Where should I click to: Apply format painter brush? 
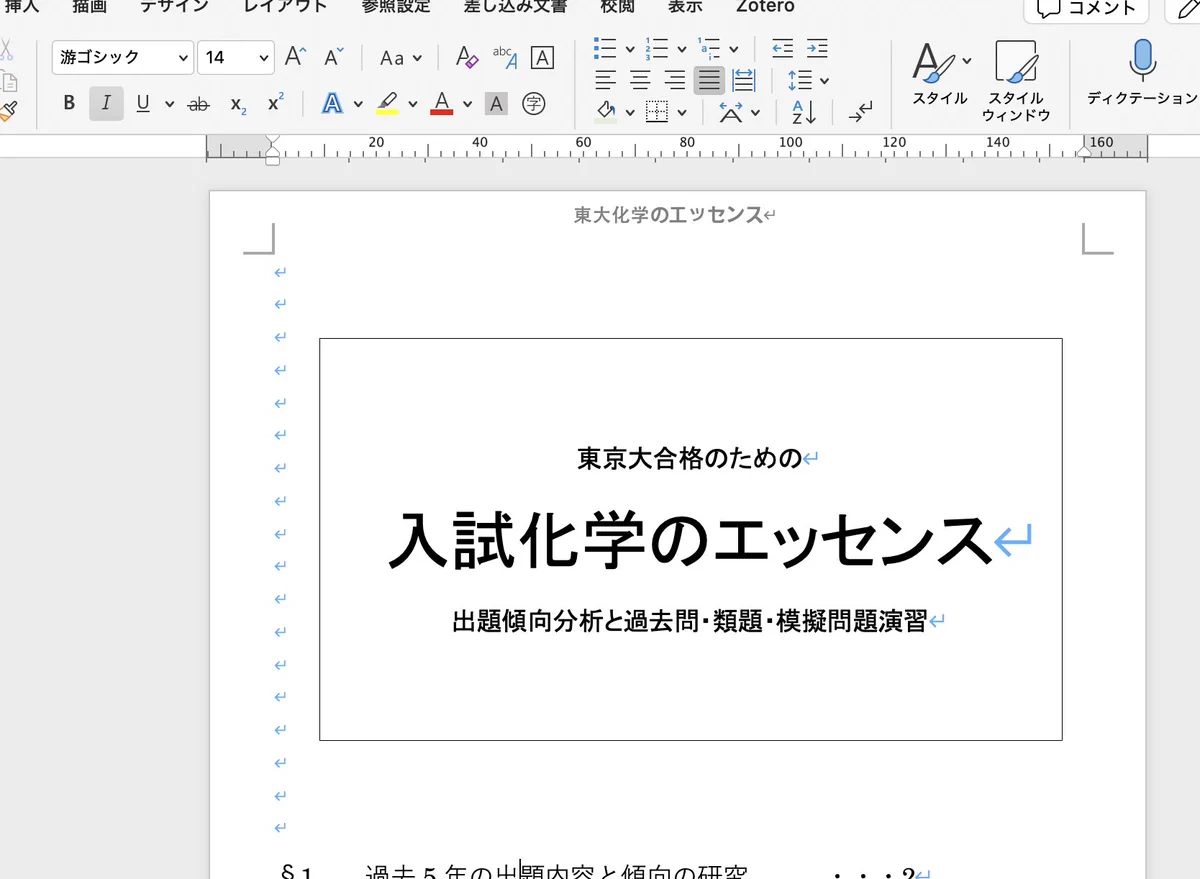(x=8, y=111)
